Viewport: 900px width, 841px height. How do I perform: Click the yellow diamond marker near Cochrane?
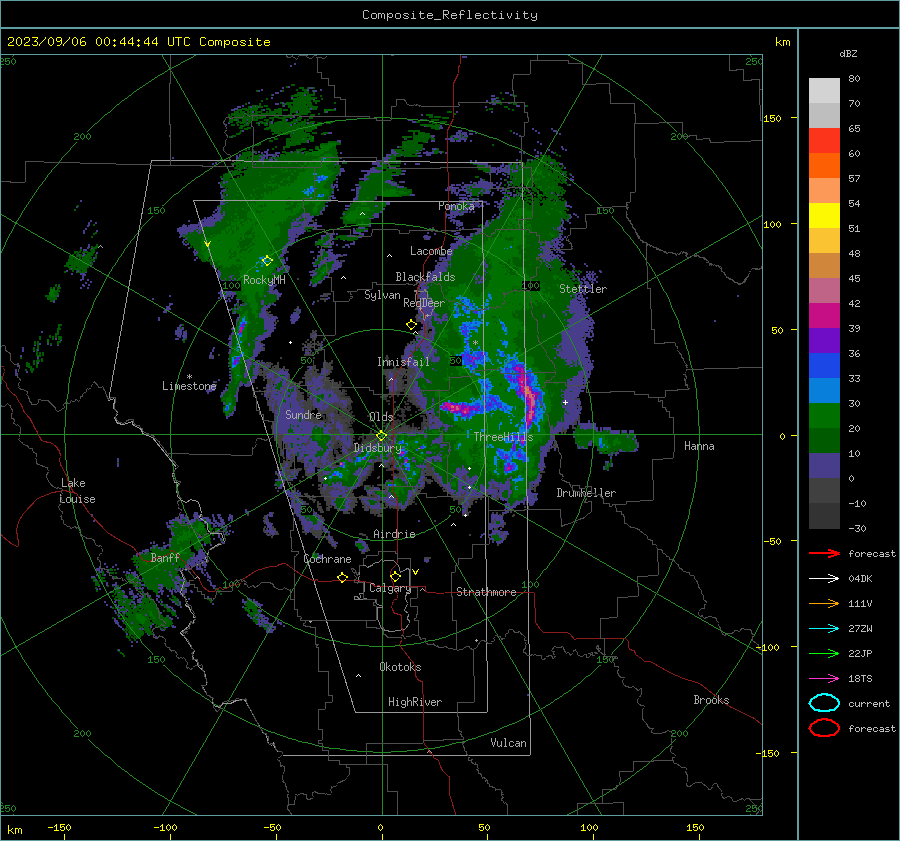[x=343, y=577]
